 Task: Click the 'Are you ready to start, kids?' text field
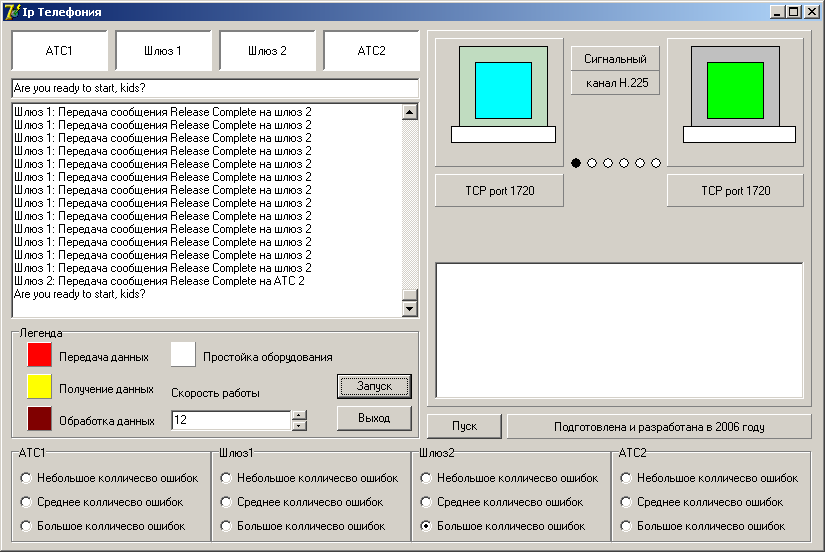pos(215,88)
